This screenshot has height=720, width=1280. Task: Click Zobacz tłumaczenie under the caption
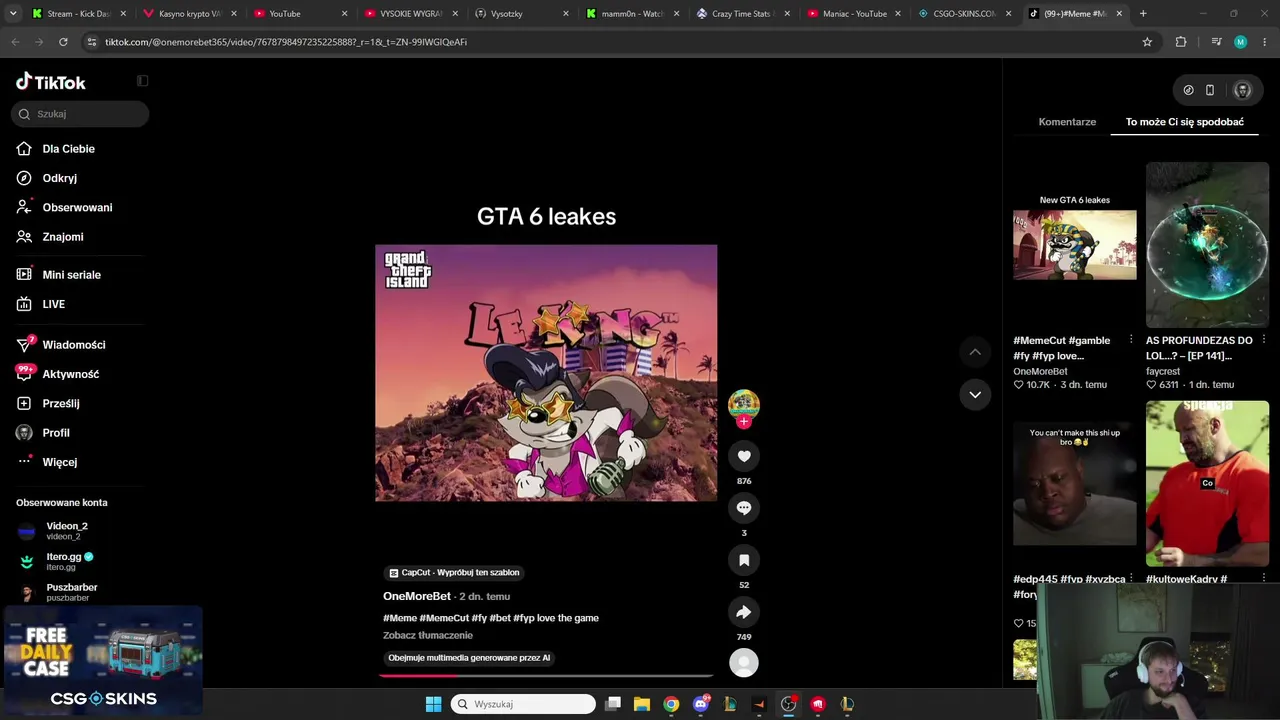click(x=428, y=635)
